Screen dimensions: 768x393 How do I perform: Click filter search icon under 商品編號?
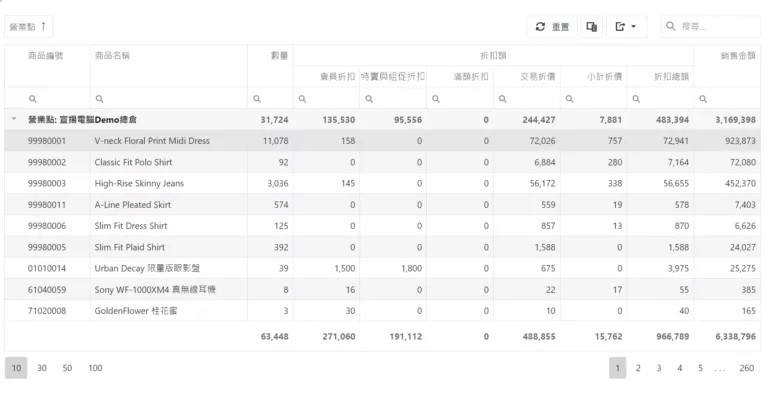click(32, 99)
